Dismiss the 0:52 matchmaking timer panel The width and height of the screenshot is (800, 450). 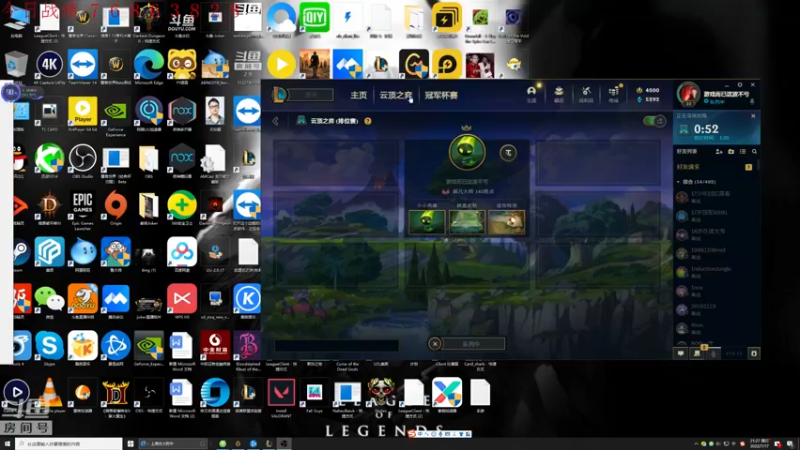point(753,116)
